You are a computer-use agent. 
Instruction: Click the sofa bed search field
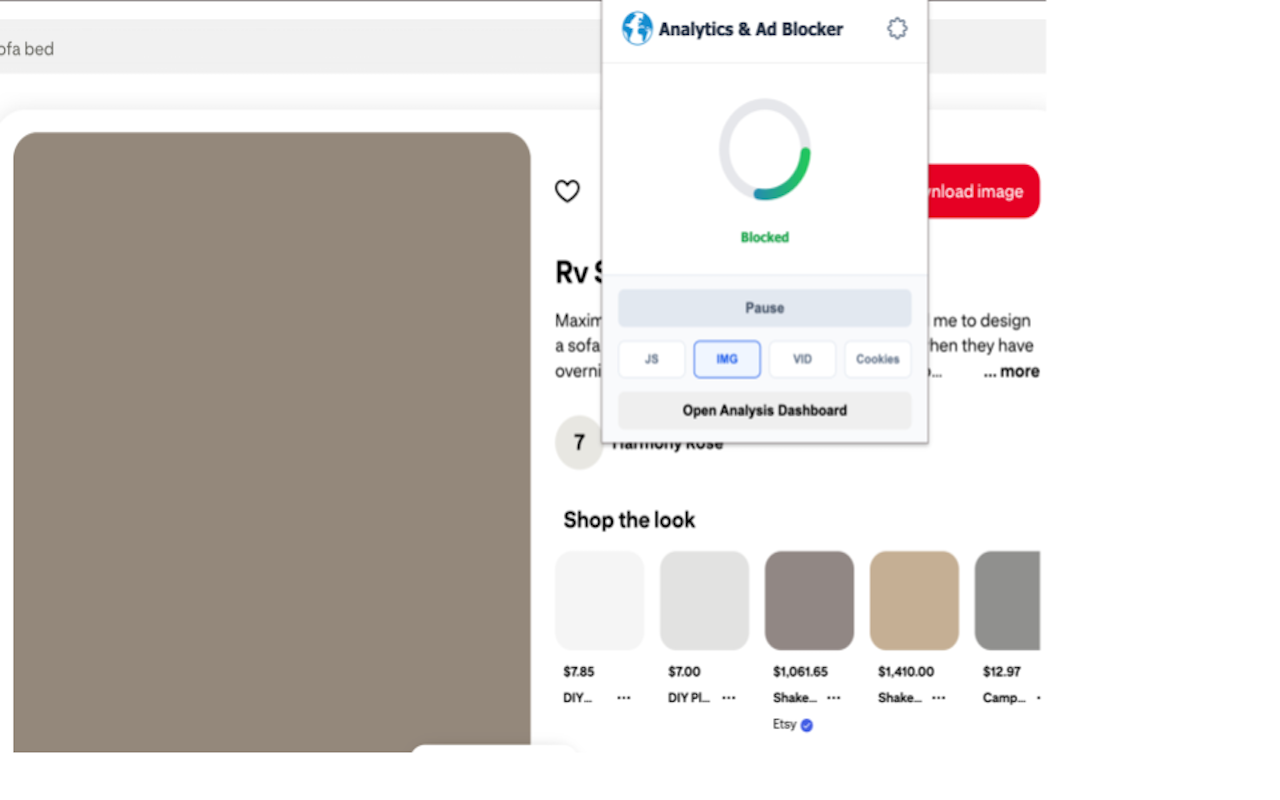pos(300,48)
